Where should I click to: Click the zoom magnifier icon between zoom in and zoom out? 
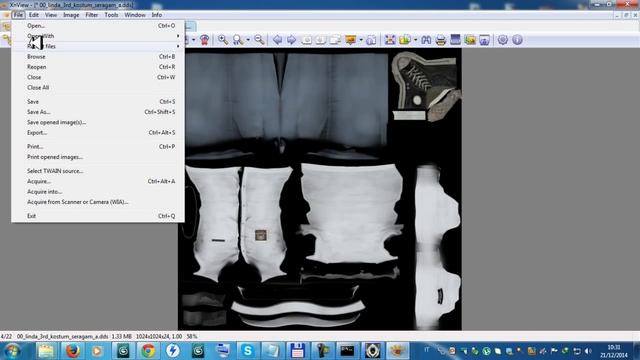tap(238, 40)
